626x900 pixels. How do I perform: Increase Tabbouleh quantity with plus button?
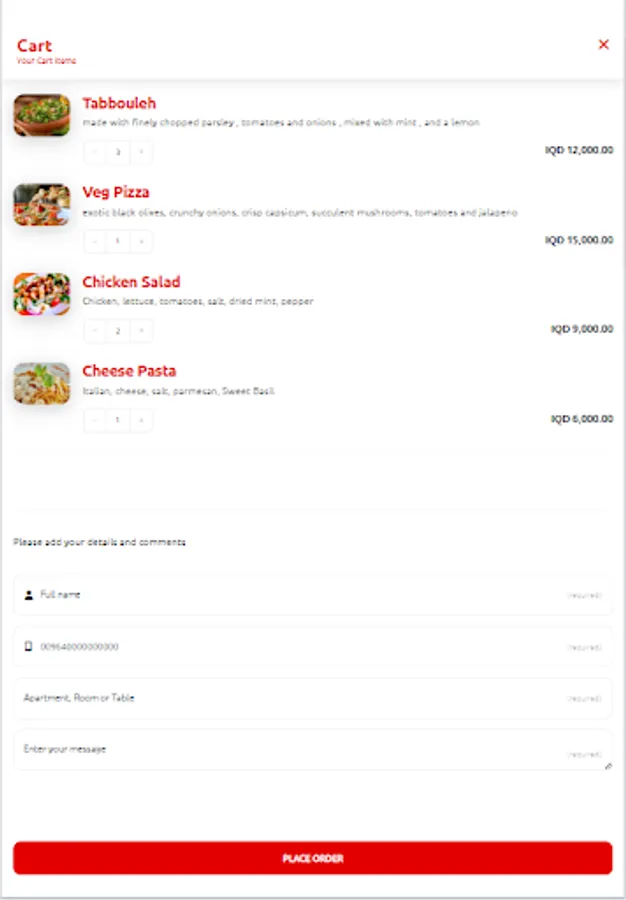(x=141, y=152)
